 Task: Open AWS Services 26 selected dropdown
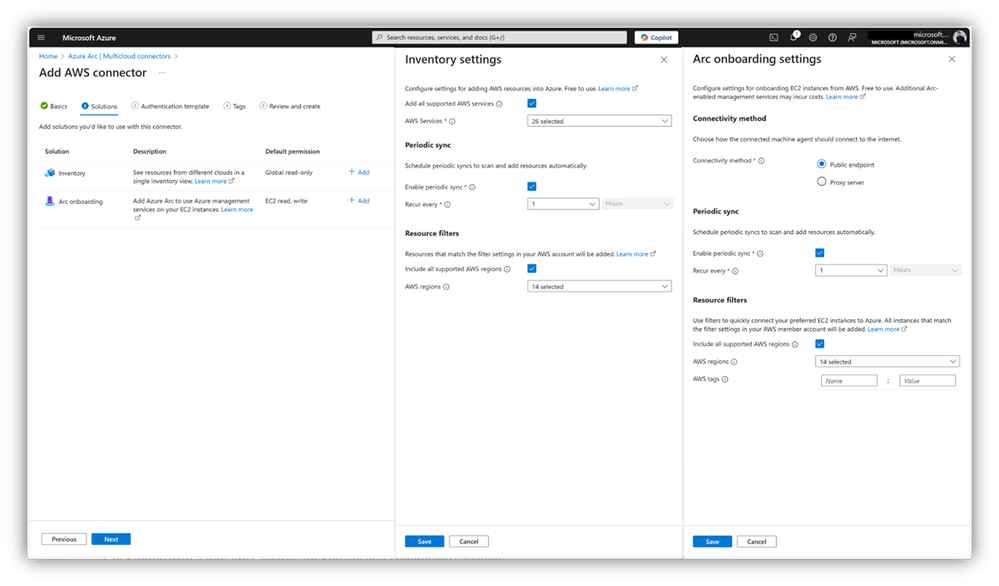coord(600,121)
